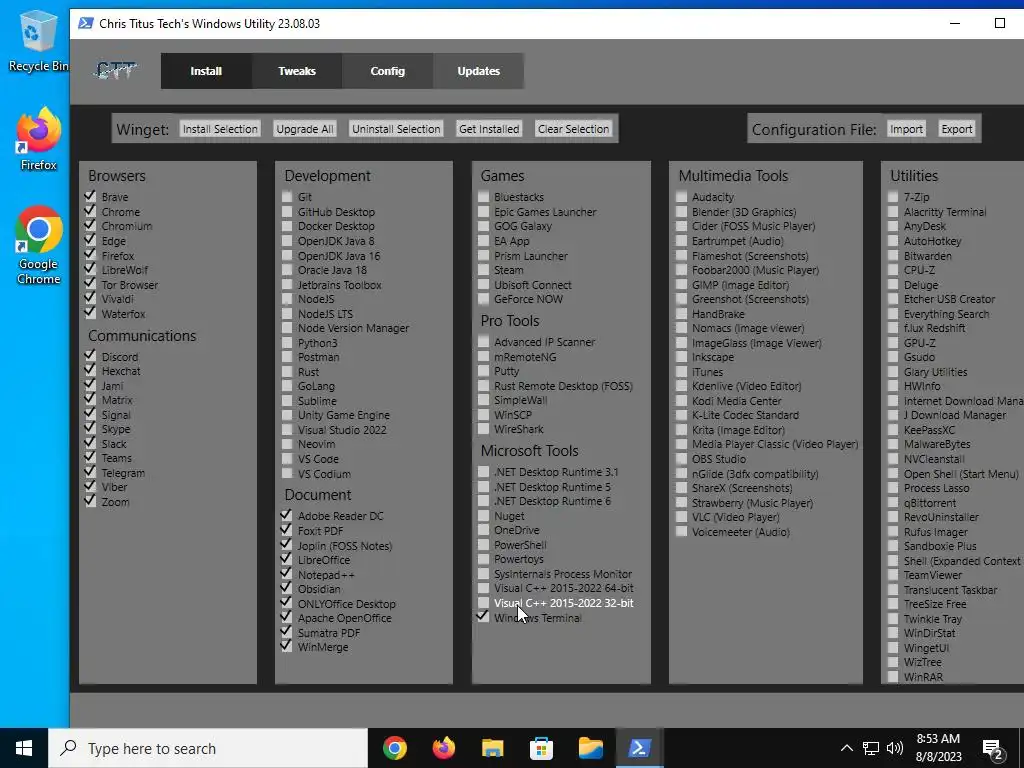Switch to the Updates tab
The height and width of the screenshot is (768, 1024).
pos(478,71)
